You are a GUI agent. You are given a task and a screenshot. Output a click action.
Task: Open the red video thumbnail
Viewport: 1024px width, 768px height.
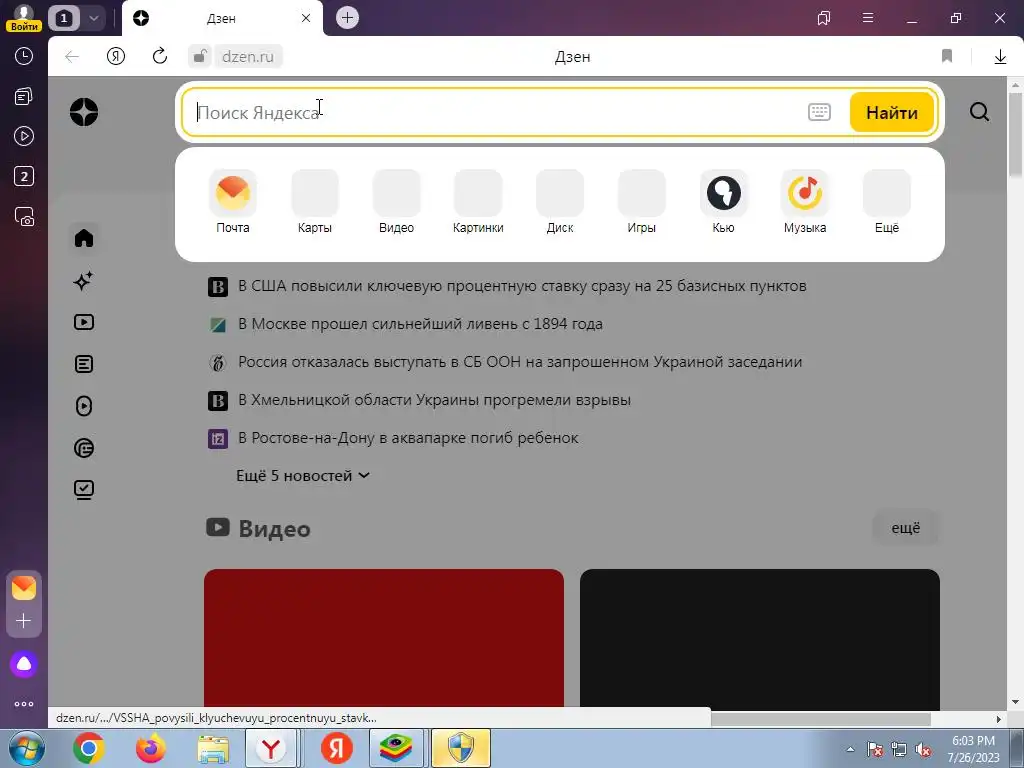pyautogui.click(x=383, y=638)
